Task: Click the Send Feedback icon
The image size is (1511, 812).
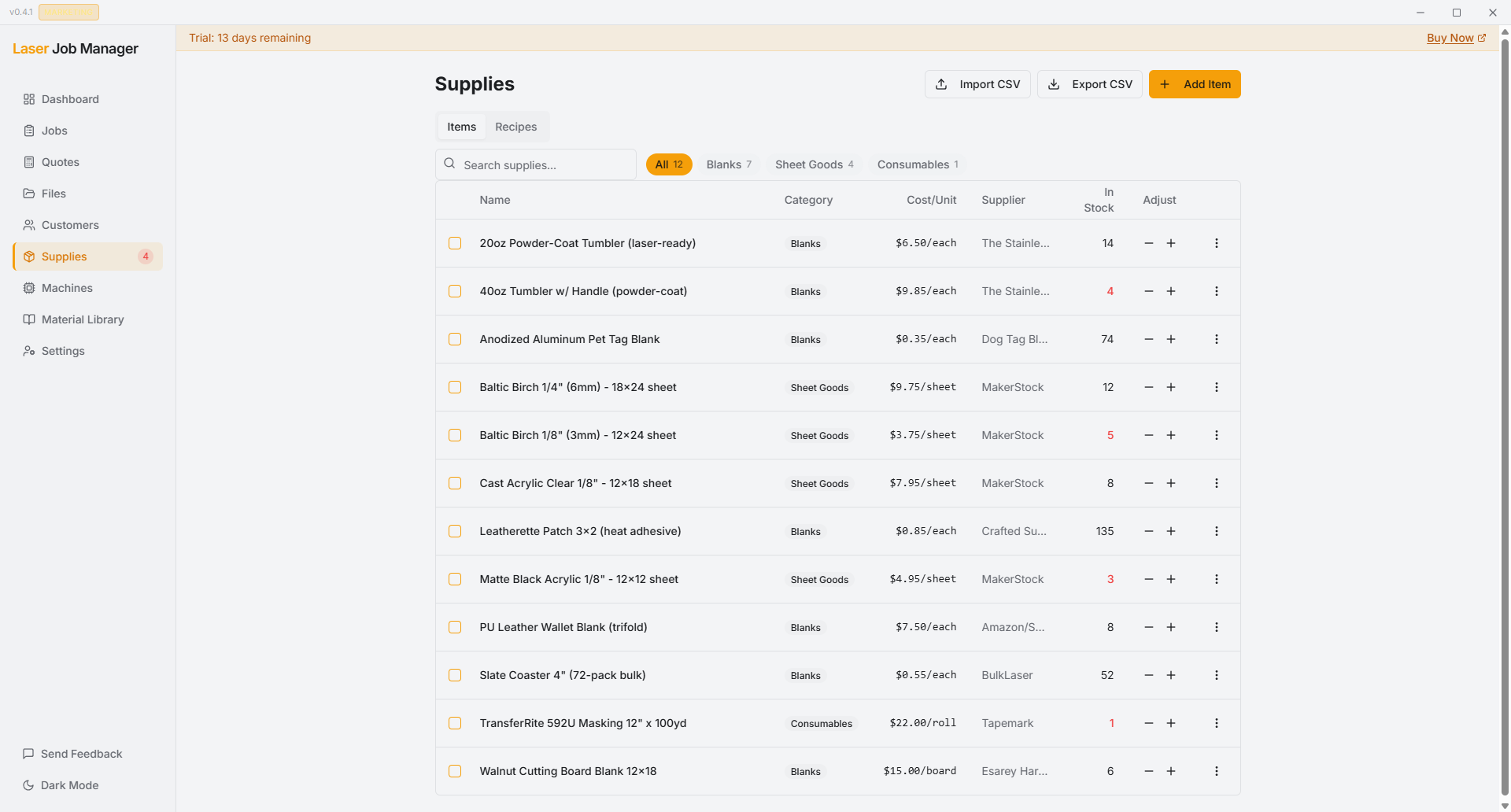Action: tap(28, 754)
